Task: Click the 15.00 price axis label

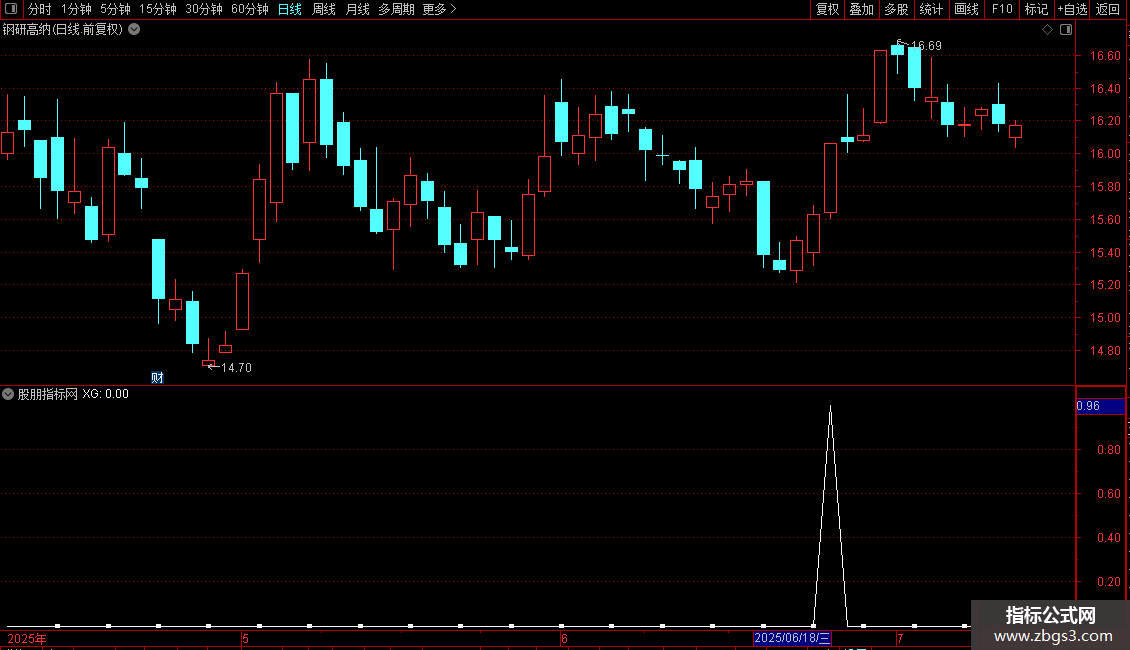Action: pyautogui.click(x=1105, y=318)
